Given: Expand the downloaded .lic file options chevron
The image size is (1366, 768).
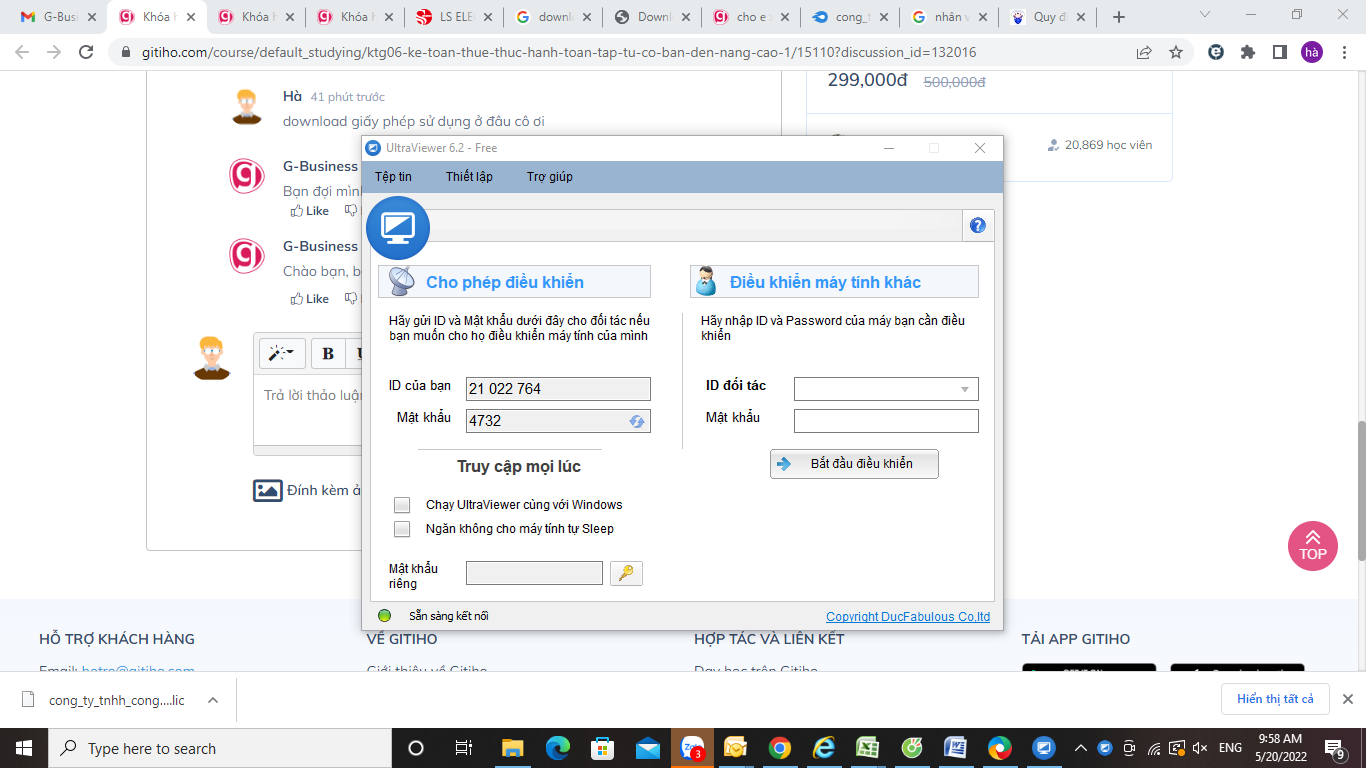Looking at the screenshot, I should point(213,700).
